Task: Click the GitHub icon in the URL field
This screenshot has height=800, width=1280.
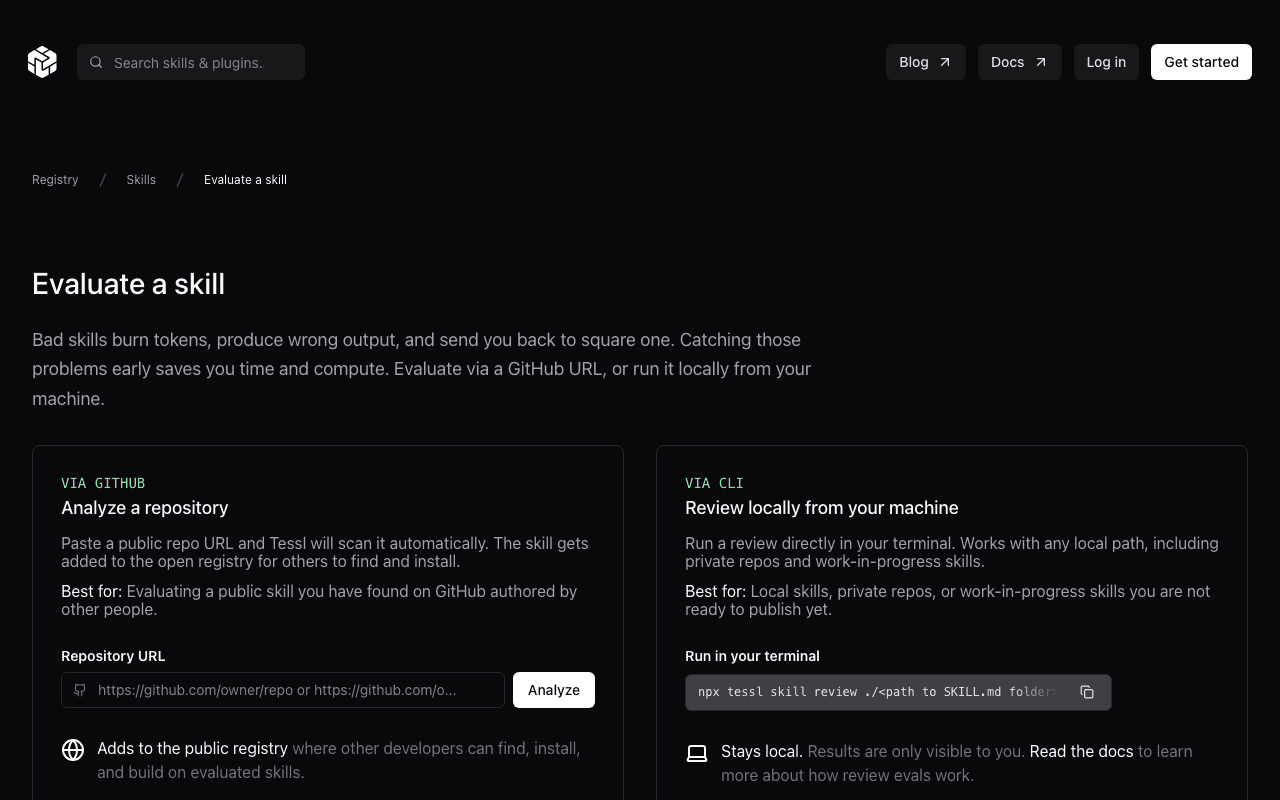Action: coord(80,690)
